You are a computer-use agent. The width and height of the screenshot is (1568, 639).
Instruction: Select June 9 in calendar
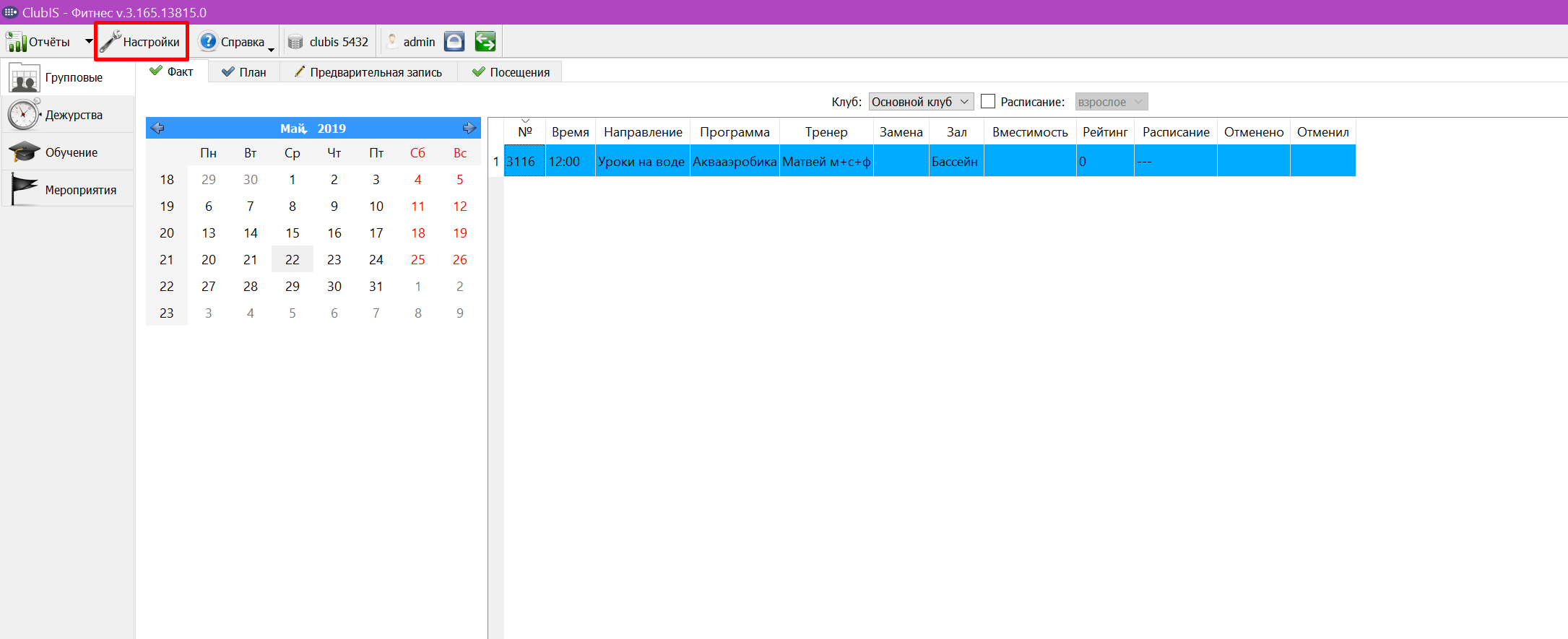click(460, 313)
